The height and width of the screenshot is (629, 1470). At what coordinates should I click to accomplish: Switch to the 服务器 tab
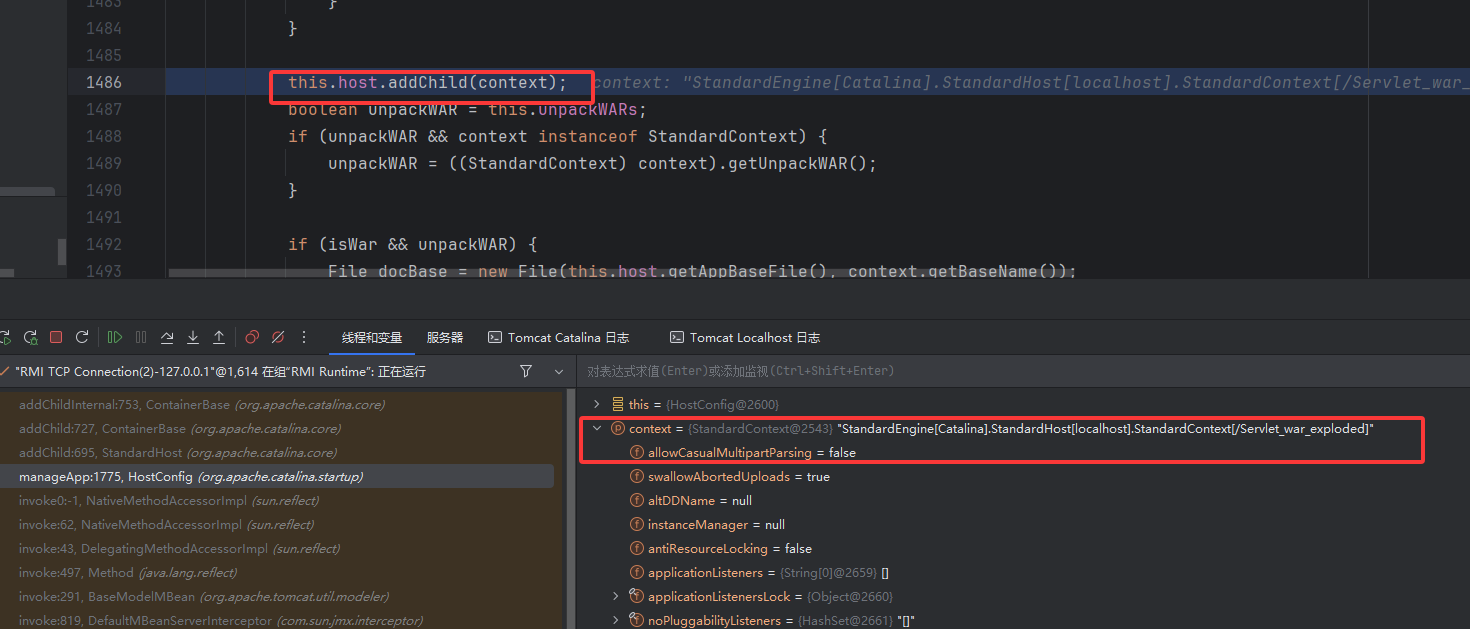[x=445, y=337]
